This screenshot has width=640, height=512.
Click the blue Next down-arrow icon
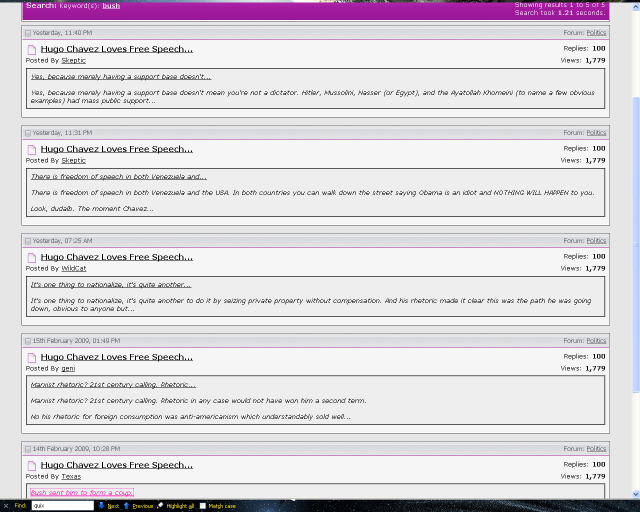tap(101, 505)
